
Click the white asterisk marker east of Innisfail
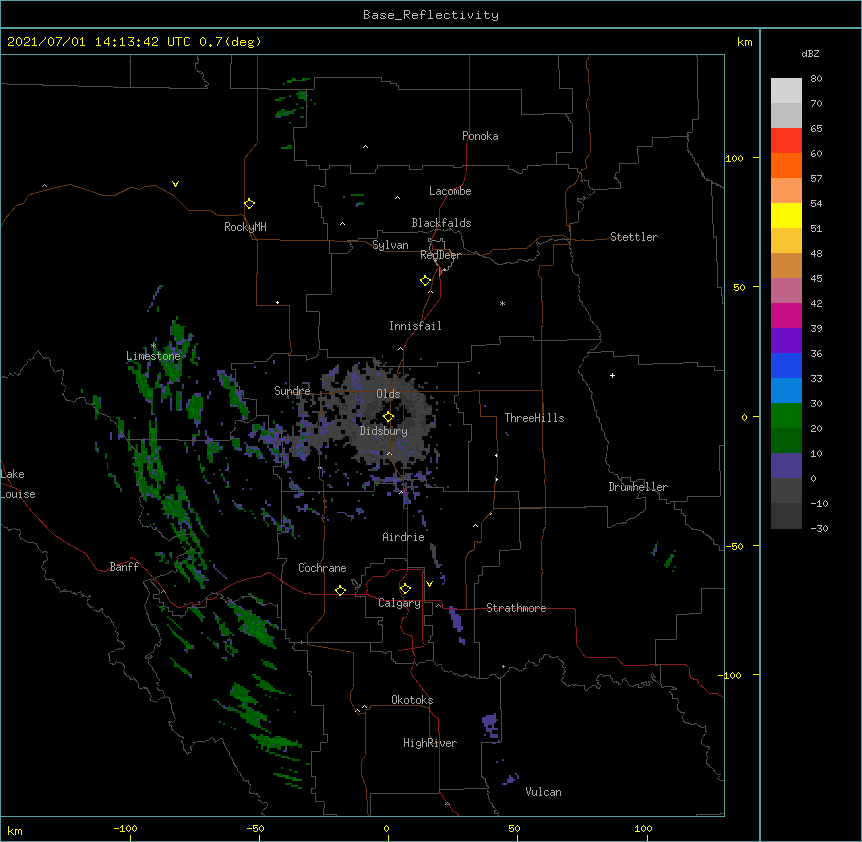(x=502, y=303)
